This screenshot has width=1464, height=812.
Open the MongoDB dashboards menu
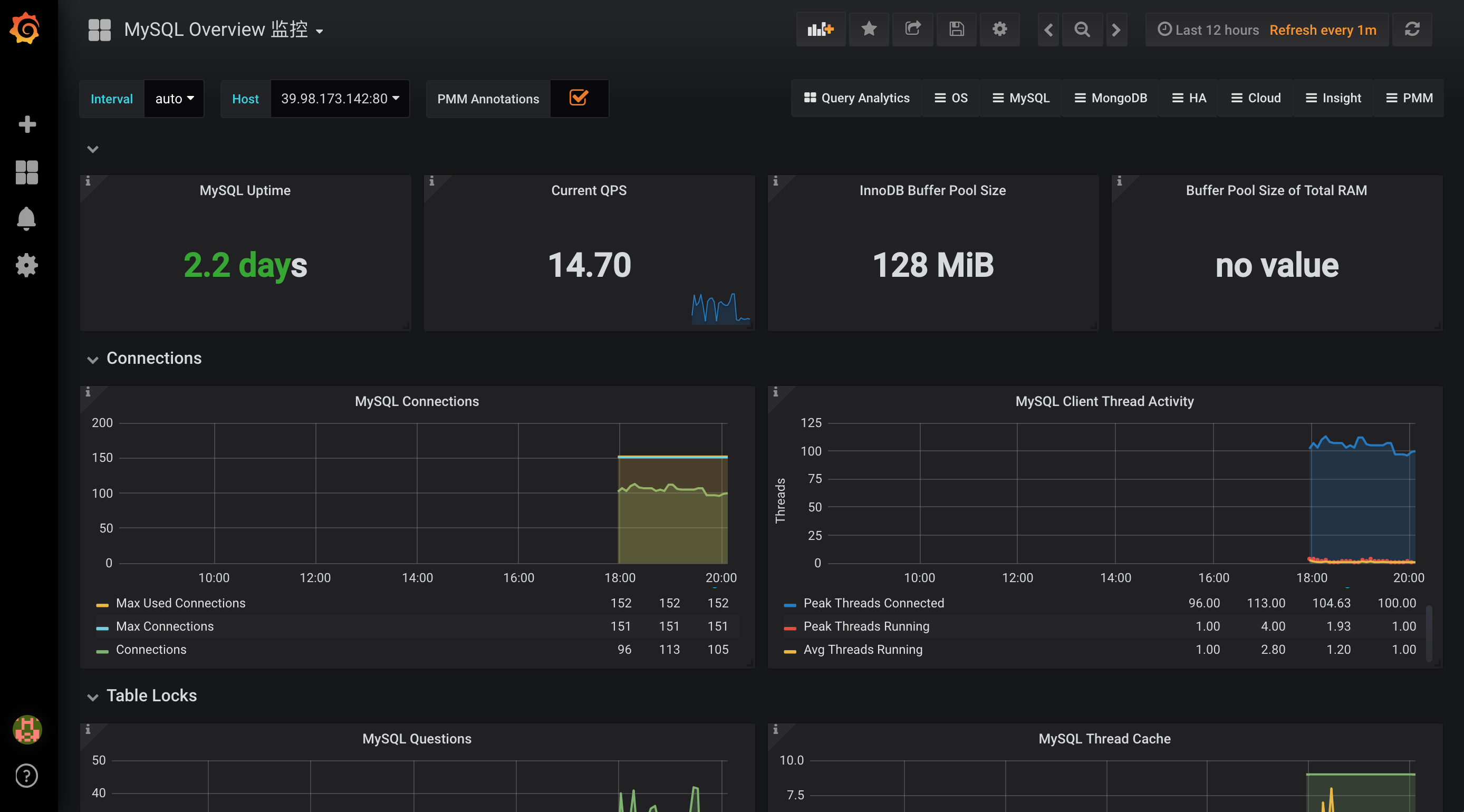[1111, 98]
